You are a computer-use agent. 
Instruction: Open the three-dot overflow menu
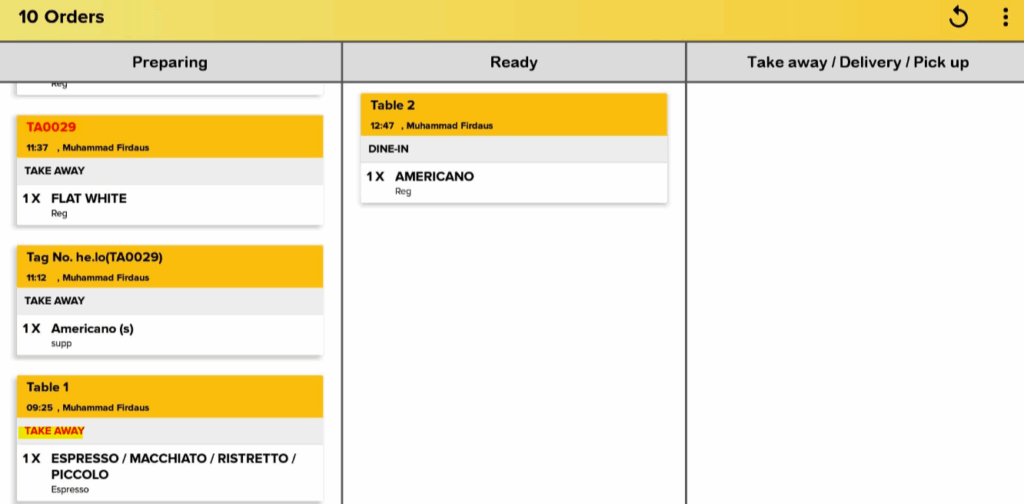1005,17
